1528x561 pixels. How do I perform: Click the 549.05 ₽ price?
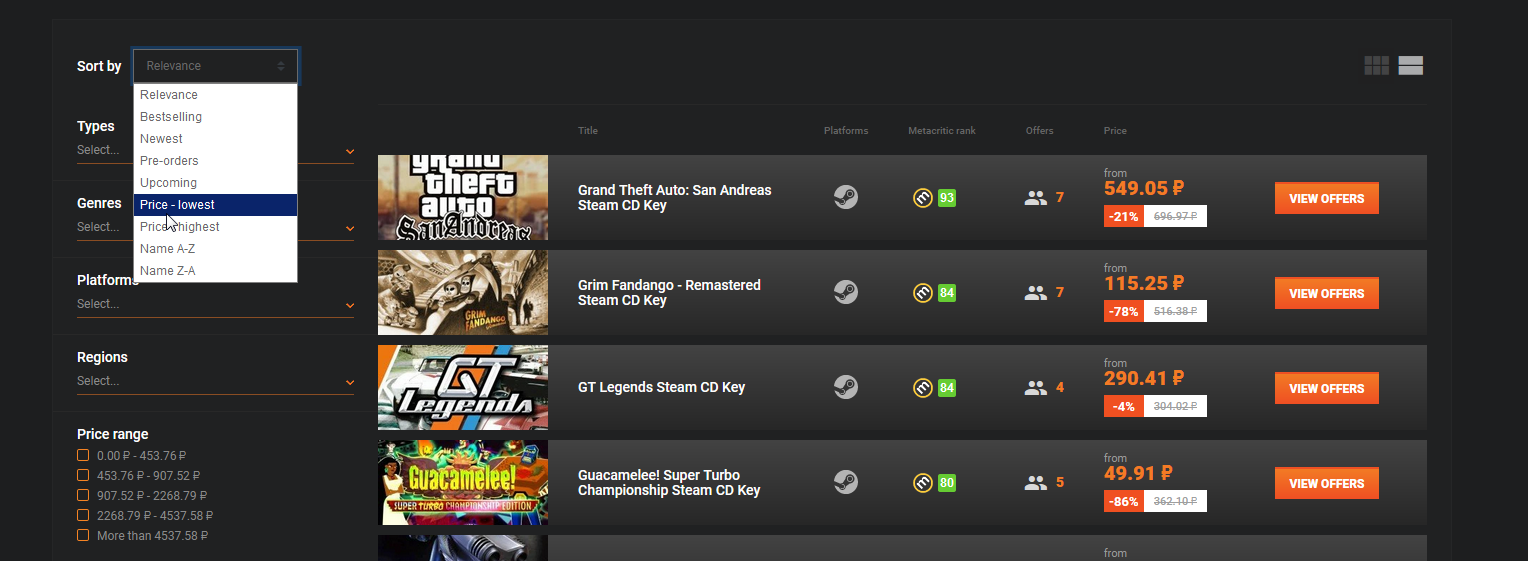click(x=1144, y=188)
